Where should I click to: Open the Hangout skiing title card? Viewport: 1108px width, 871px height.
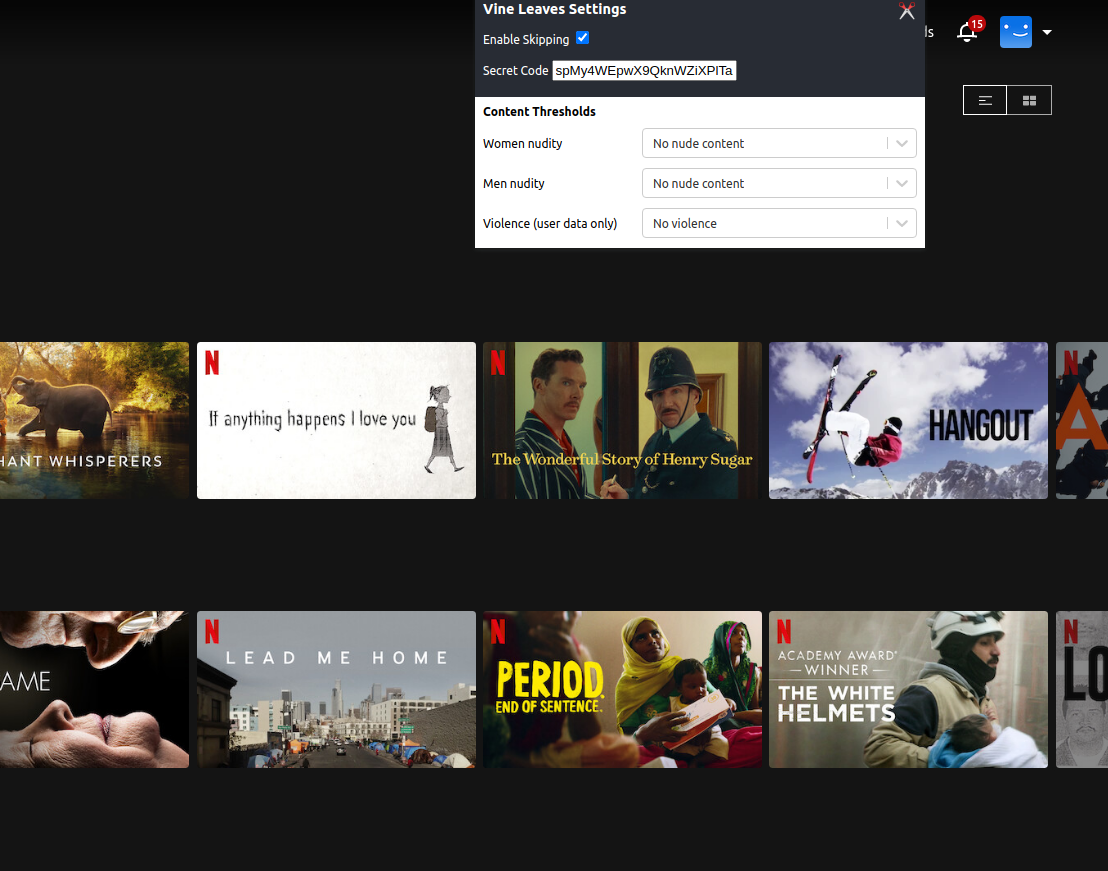[908, 420]
